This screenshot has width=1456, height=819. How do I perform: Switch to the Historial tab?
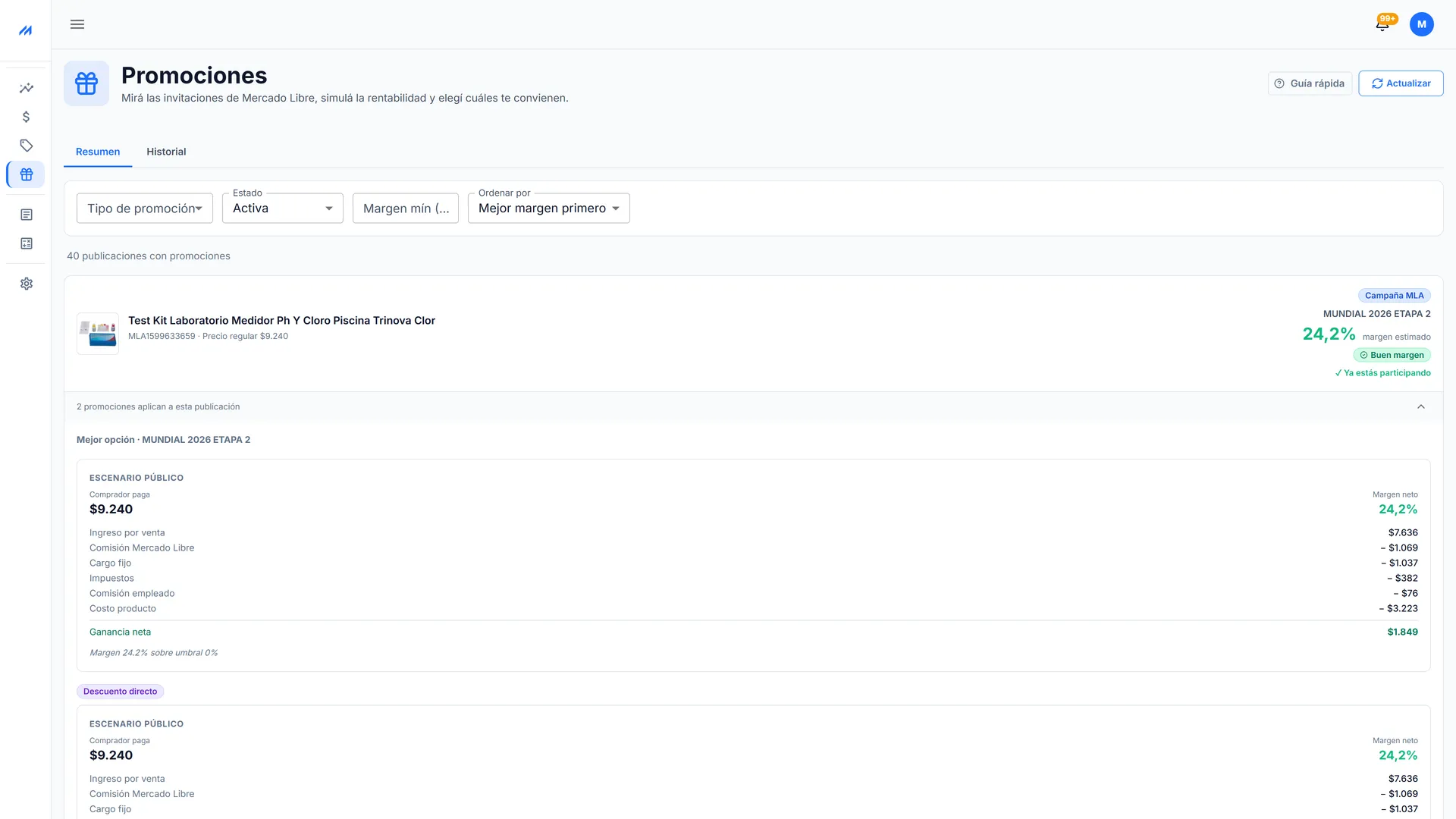pos(166,152)
